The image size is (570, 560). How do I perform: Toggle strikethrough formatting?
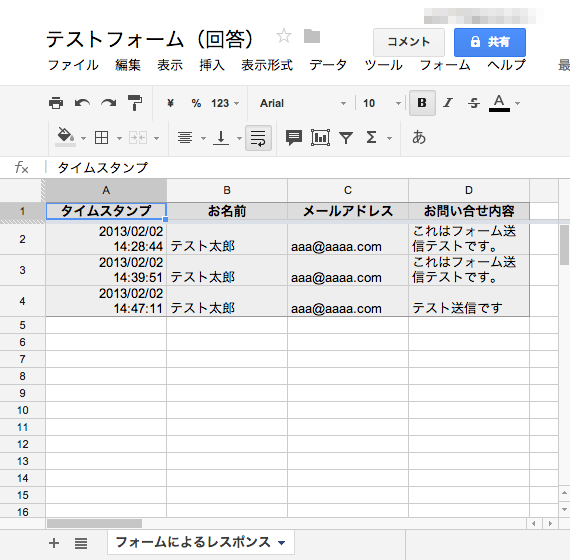tap(474, 103)
